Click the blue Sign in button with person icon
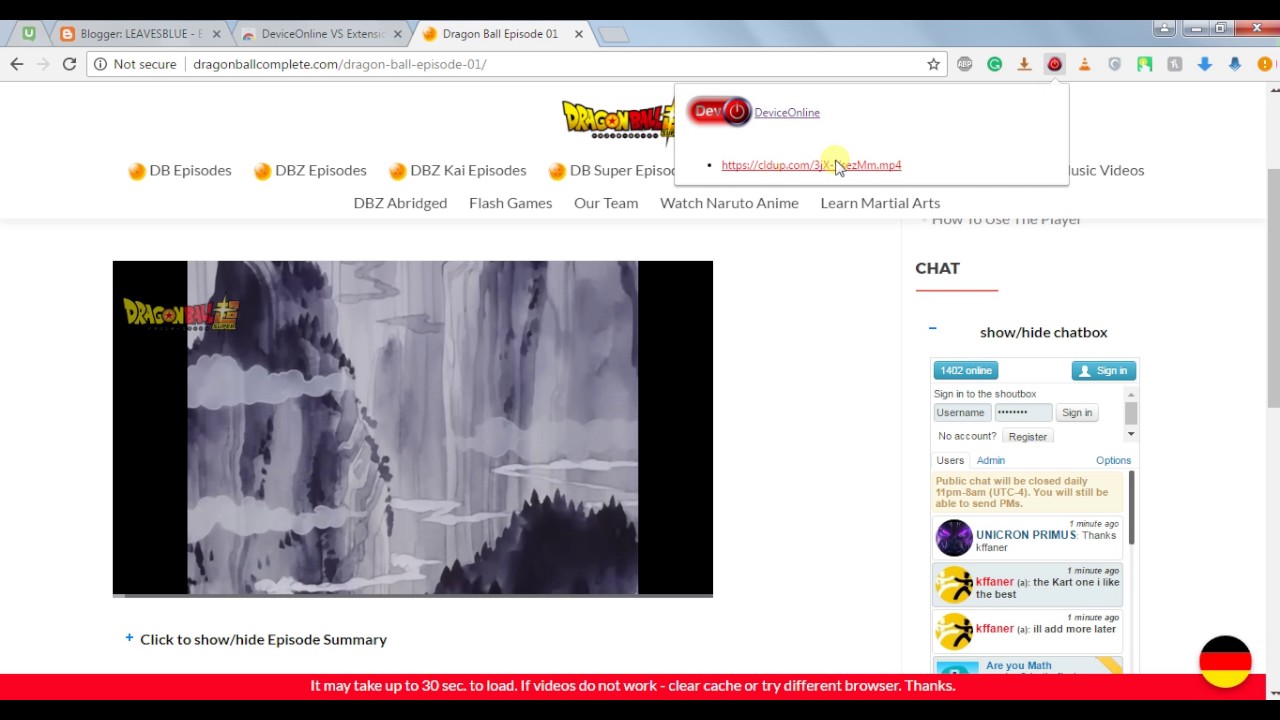This screenshot has width=1280, height=720. point(1103,371)
